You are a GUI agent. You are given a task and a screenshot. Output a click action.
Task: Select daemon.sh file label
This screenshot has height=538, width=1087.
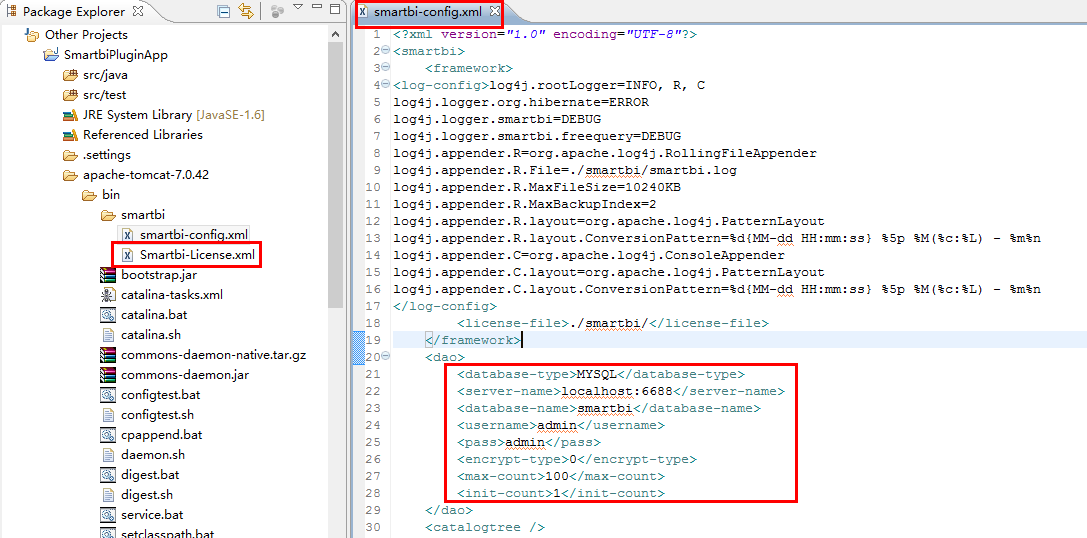pos(153,456)
